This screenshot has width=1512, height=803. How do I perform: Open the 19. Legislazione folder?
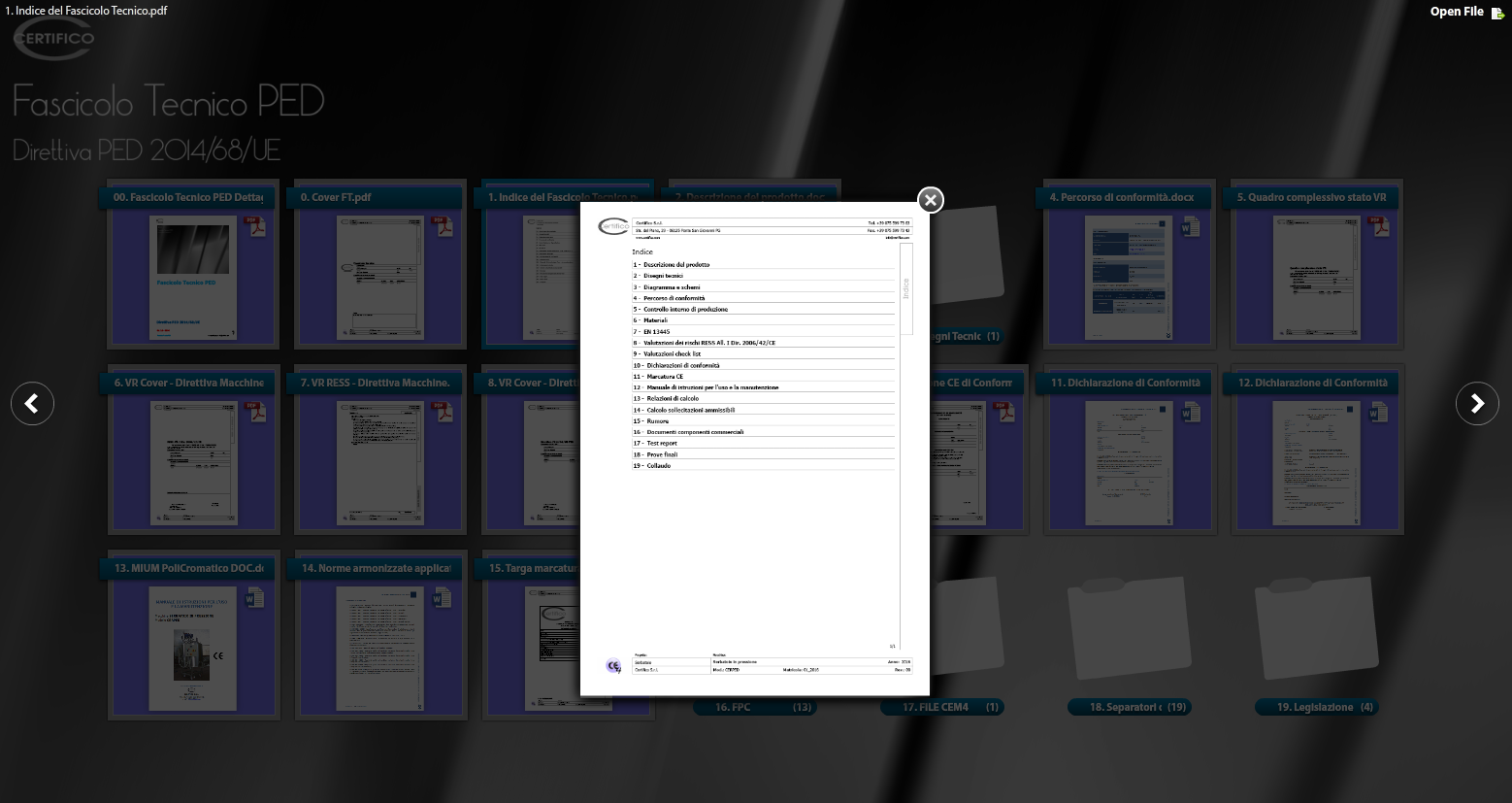coord(1315,631)
